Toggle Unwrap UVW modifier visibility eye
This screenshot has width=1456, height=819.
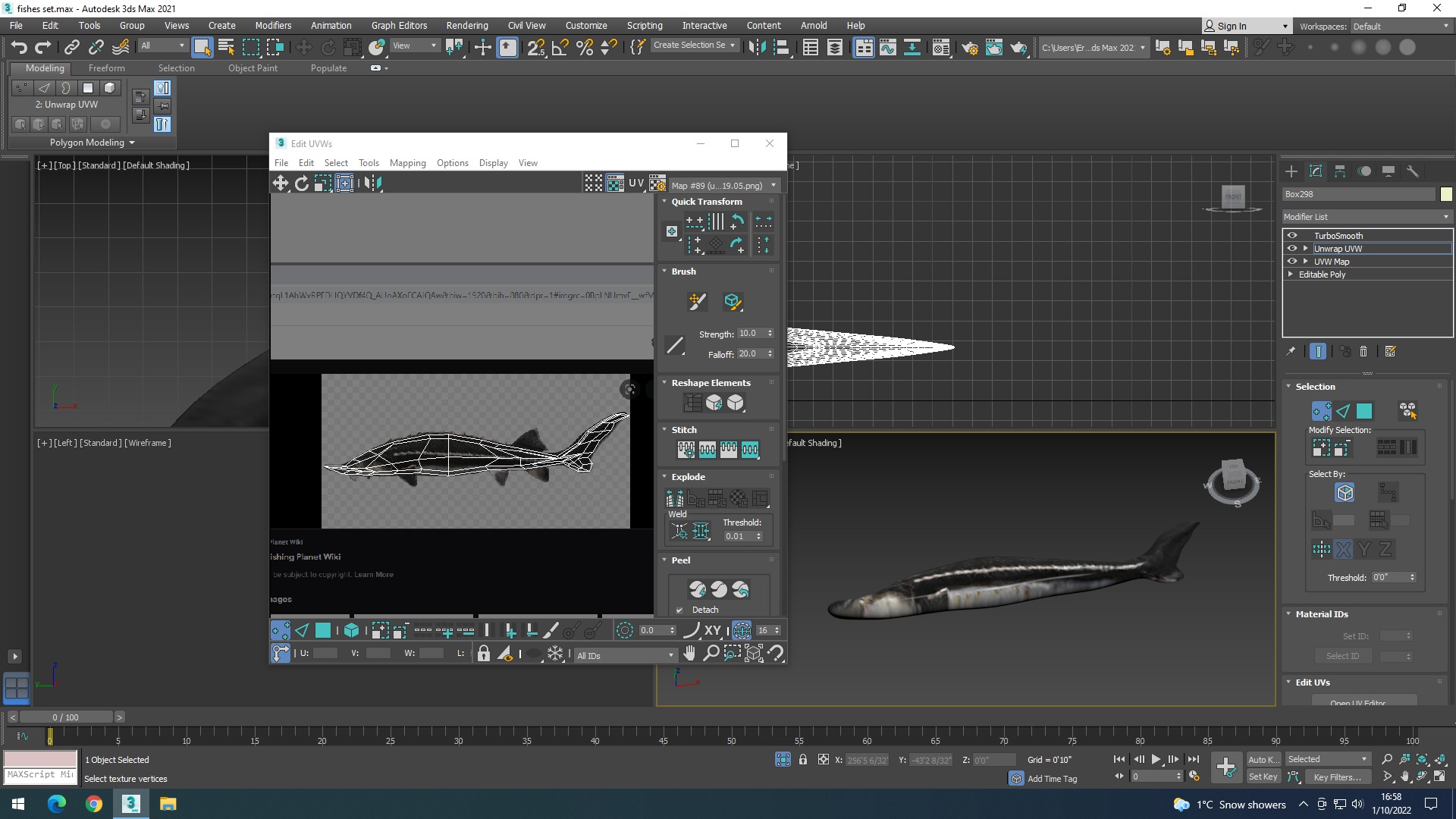point(1292,249)
